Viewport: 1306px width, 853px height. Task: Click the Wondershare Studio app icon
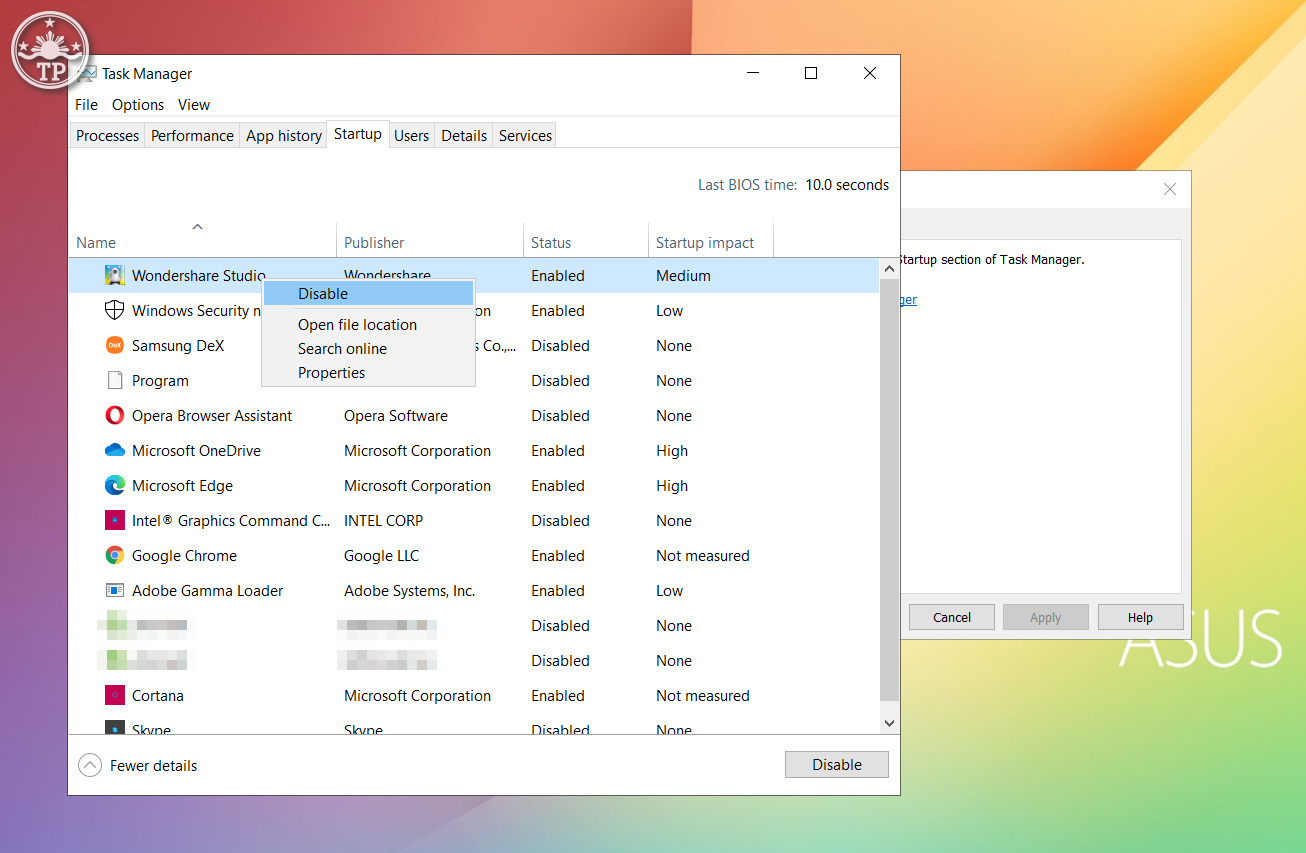[x=115, y=276]
